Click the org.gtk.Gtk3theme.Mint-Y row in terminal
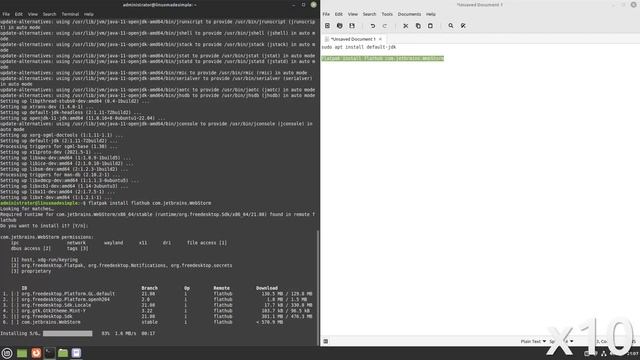This screenshot has width=640, height=360. click(157, 311)
